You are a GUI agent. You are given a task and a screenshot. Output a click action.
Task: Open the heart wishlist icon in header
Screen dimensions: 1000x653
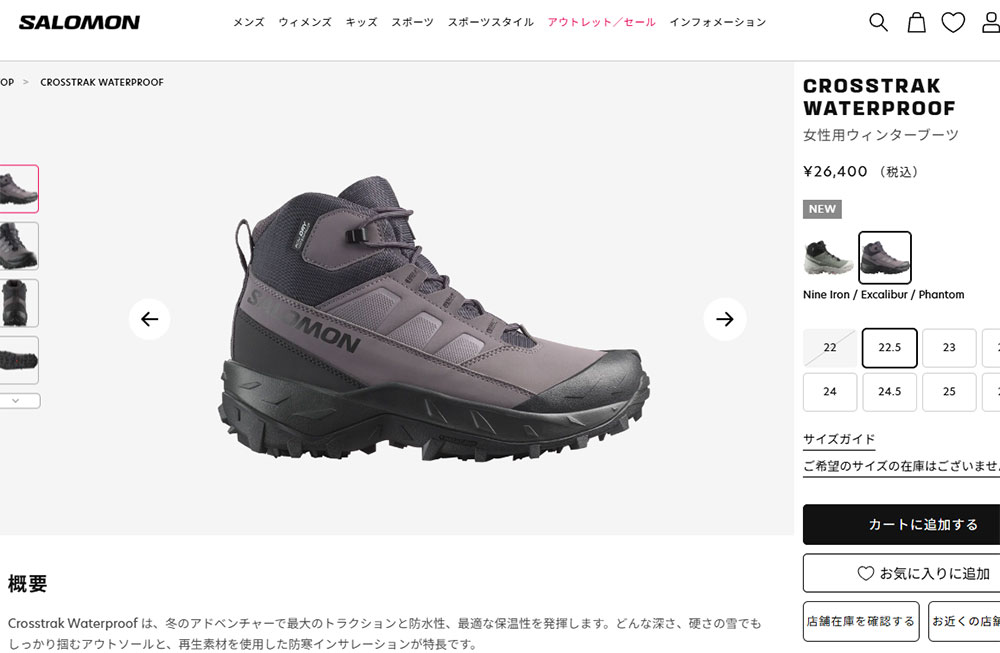pyautogui.click(x=953, y=22)
